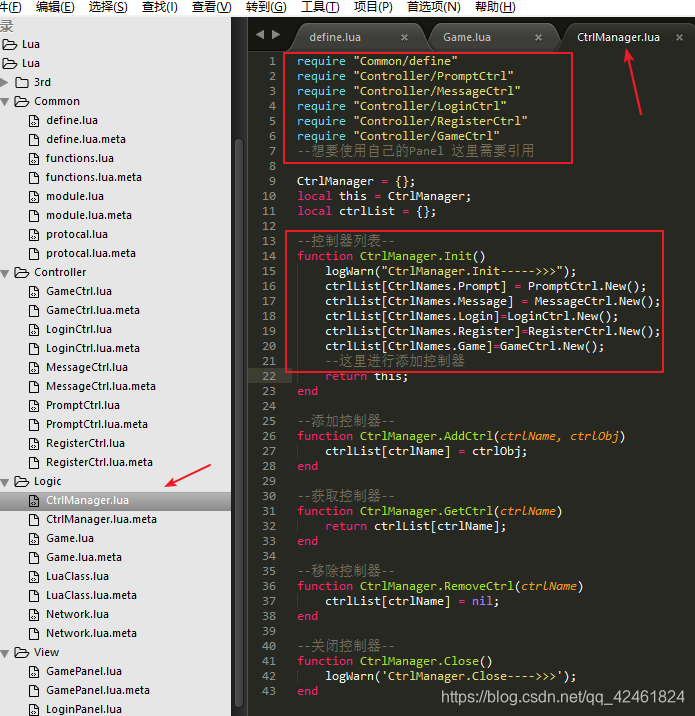Click the RegisterCtrl.lua file icon
The width and height of the screenshot is (695, 716).
point(34,444)
